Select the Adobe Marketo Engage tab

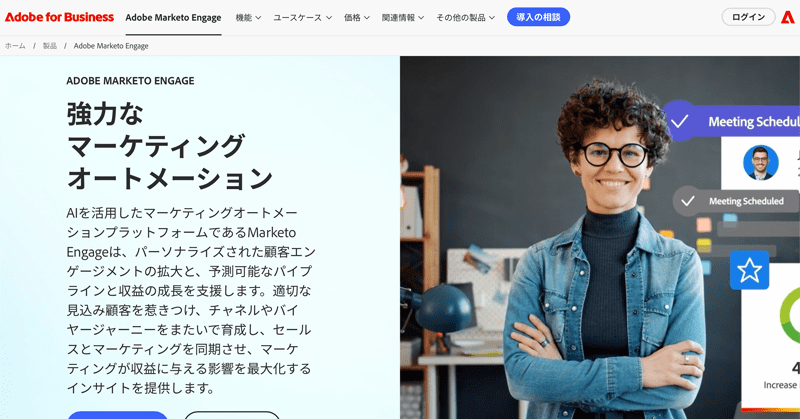point(173,18)
